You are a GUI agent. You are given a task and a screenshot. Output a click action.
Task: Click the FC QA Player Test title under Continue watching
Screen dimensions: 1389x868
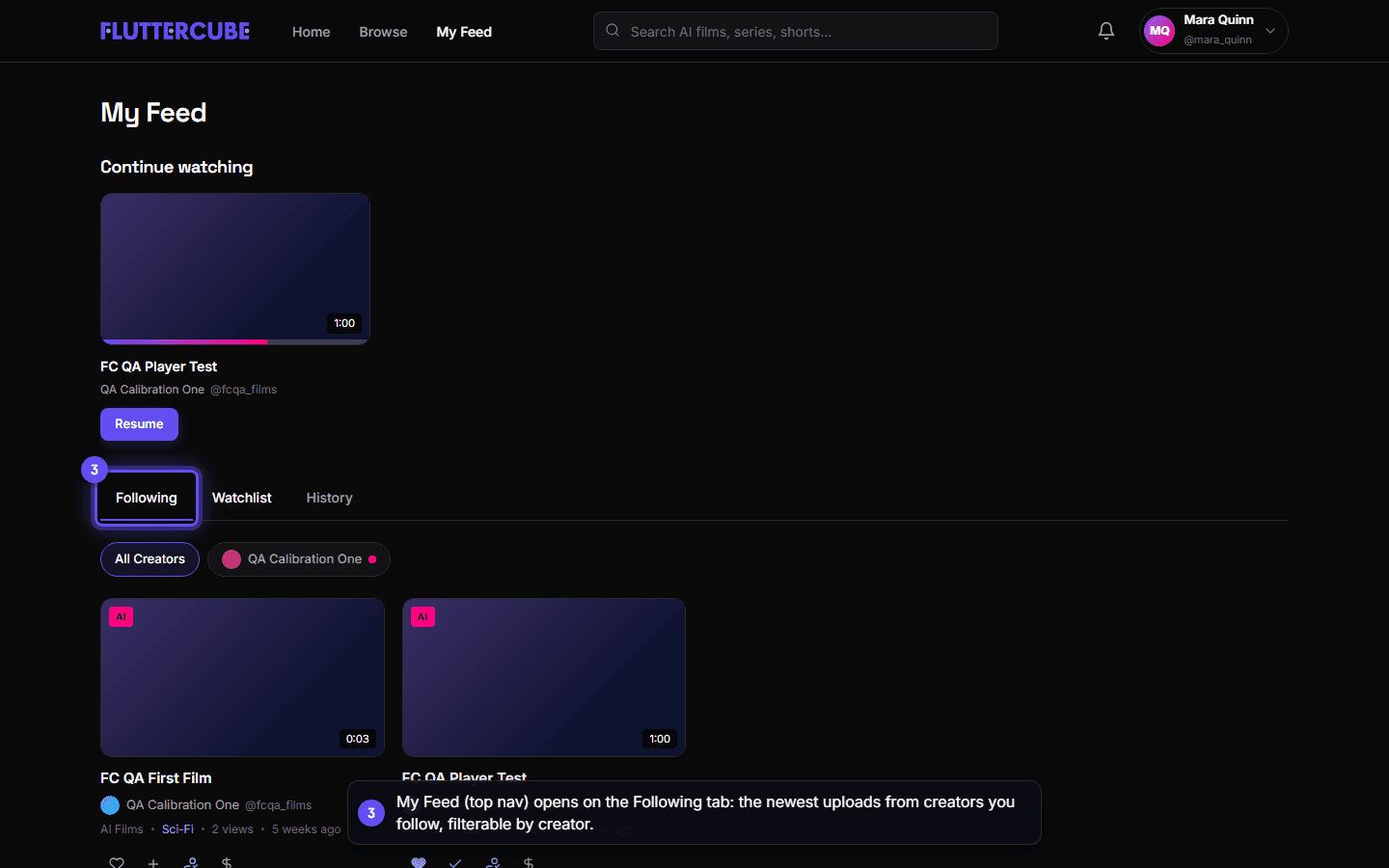point(158,366)
